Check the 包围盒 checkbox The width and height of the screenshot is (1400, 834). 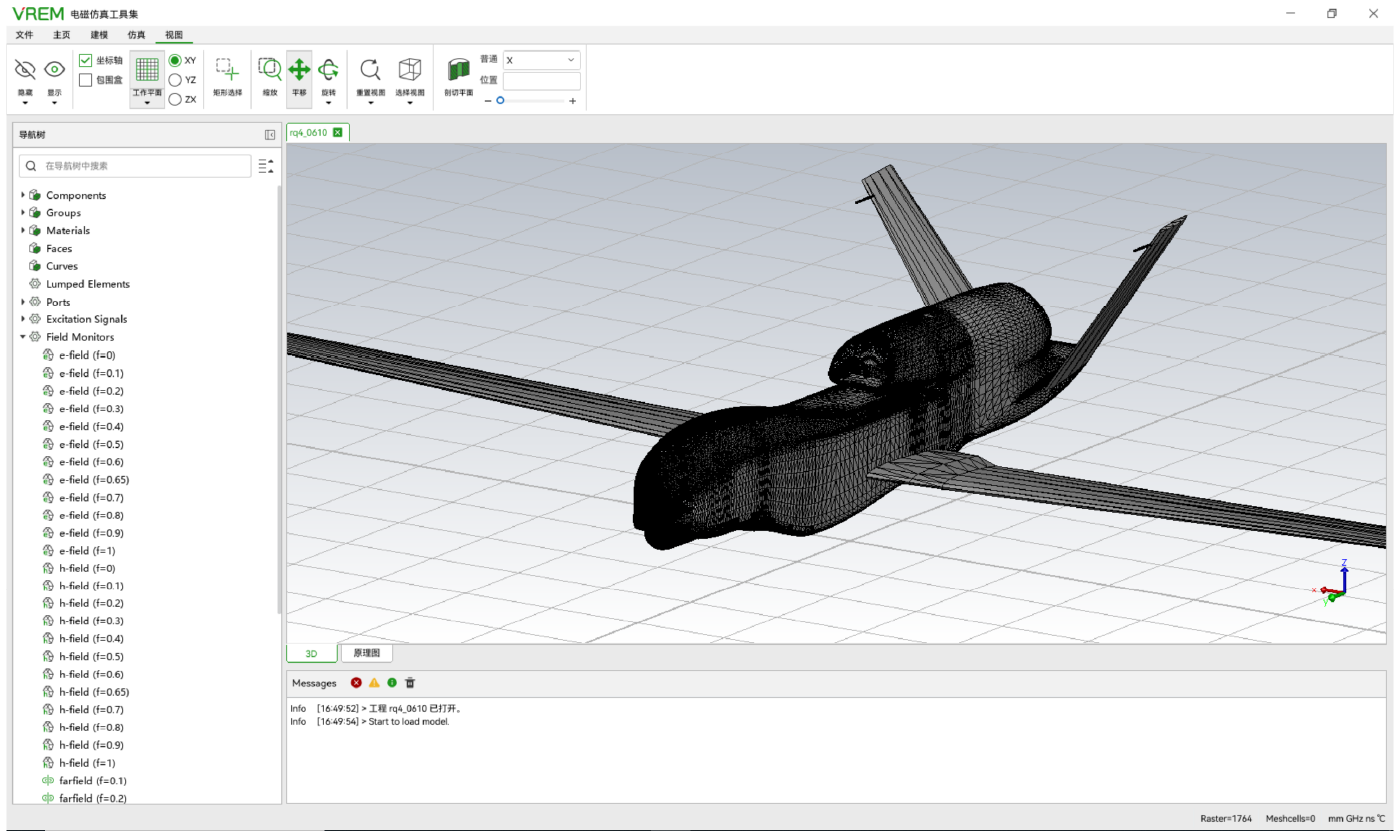coord(86,80)
